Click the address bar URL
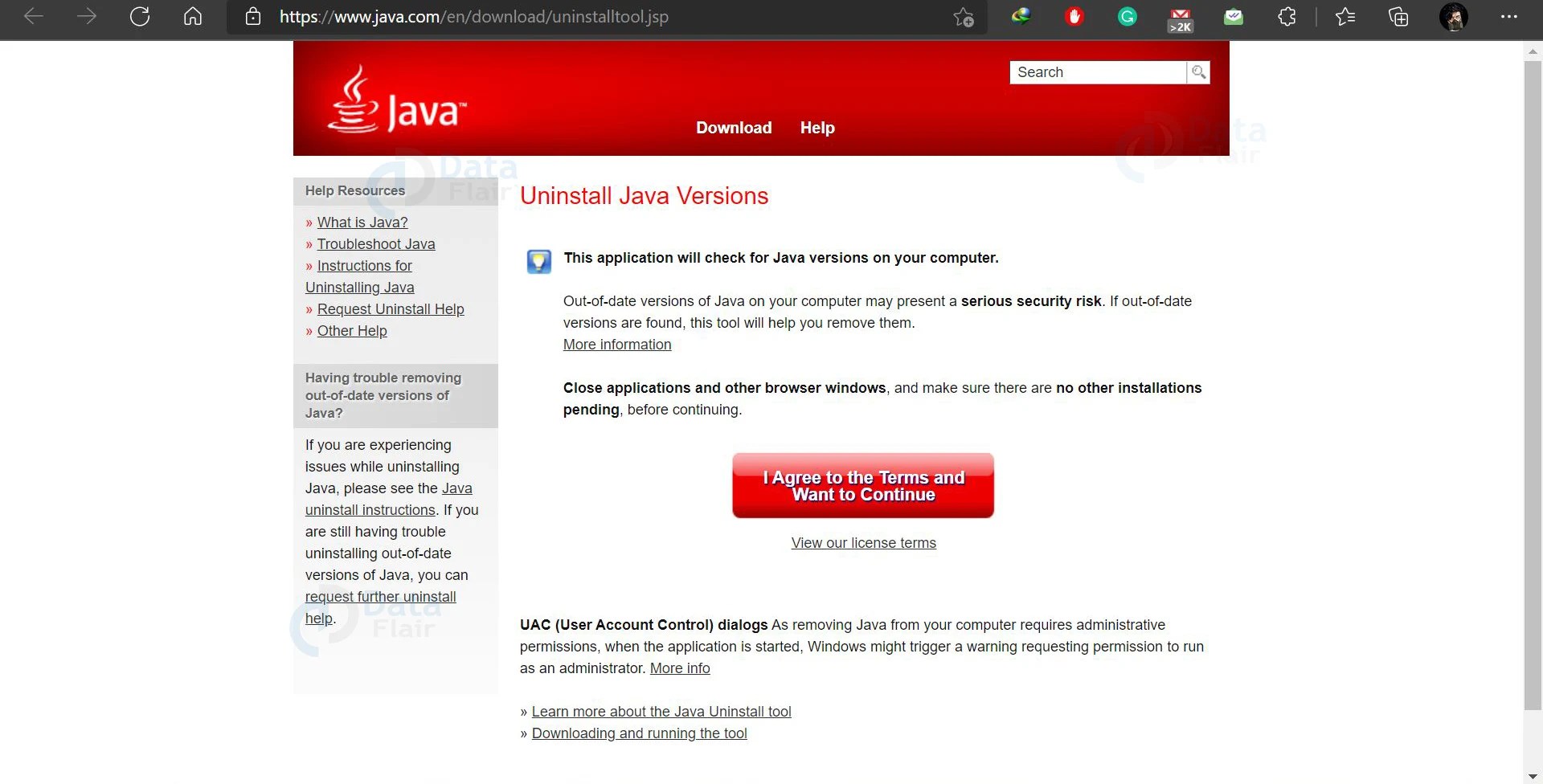Screen dimensions: 1543x784 coord(474,17)
